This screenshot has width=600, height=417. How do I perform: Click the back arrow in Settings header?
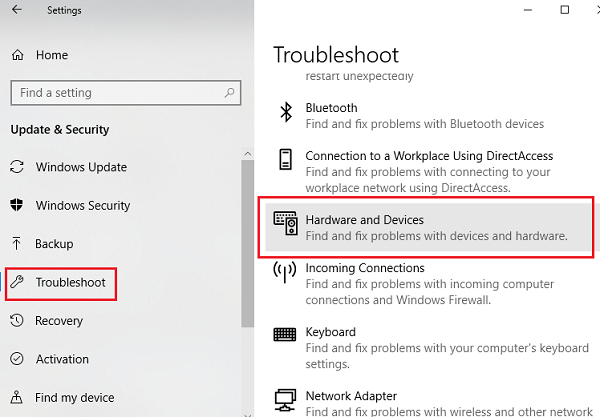(17, 10)
